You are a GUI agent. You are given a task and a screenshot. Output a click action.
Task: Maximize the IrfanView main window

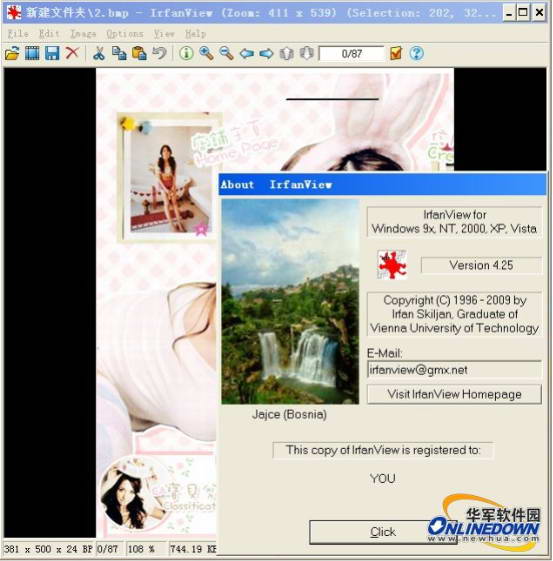523,13
